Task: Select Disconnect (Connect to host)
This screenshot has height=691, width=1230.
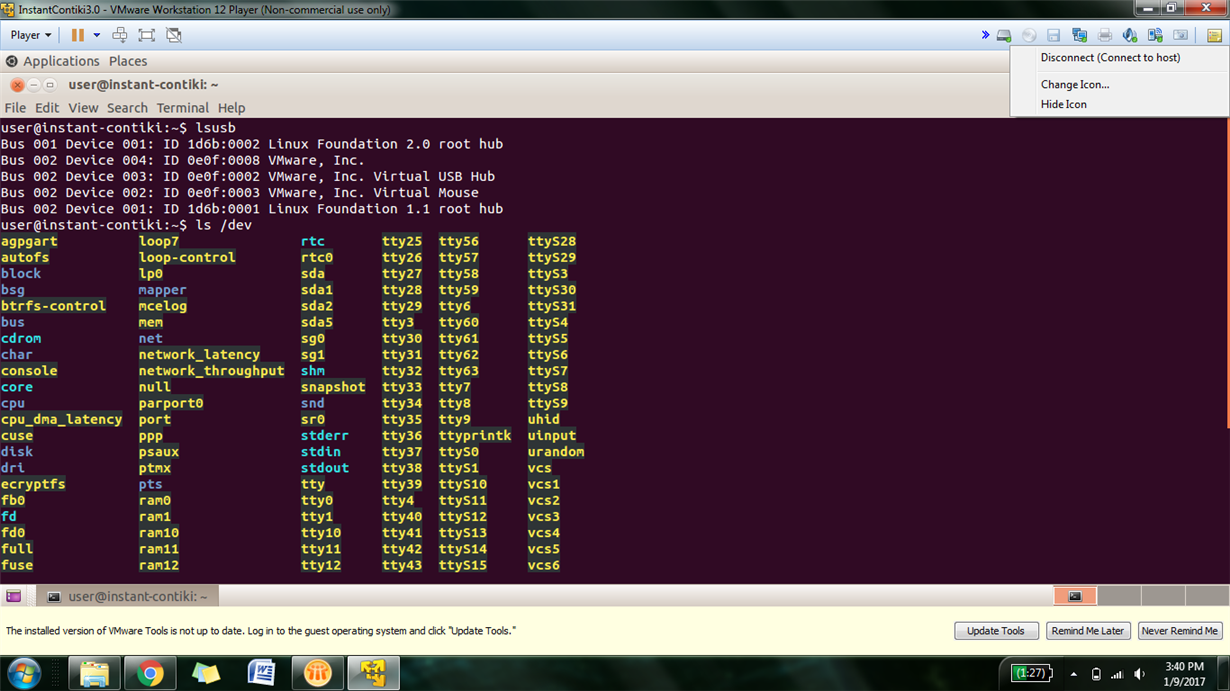Action: 1110,58
